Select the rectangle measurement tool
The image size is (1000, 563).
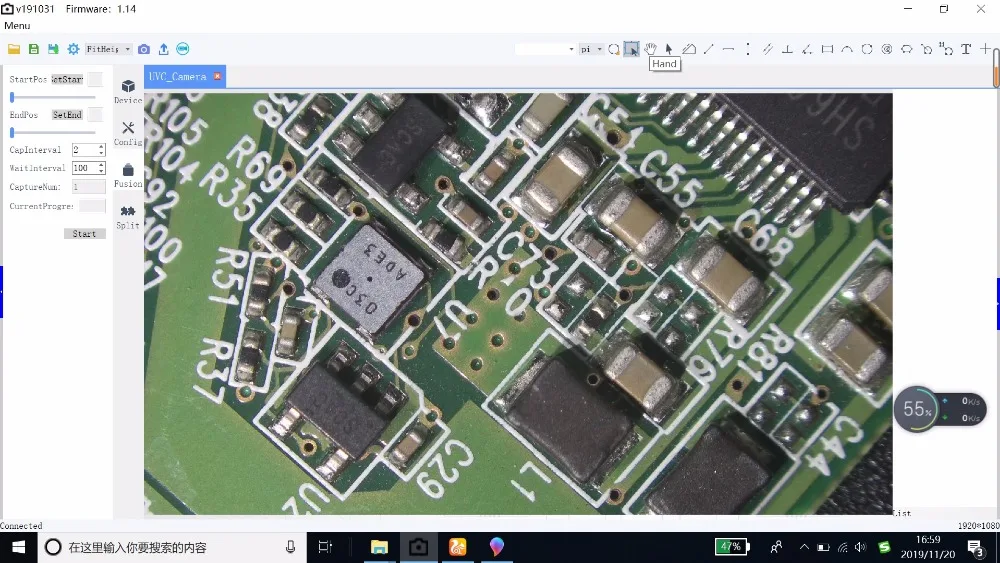tap(827, 49)
